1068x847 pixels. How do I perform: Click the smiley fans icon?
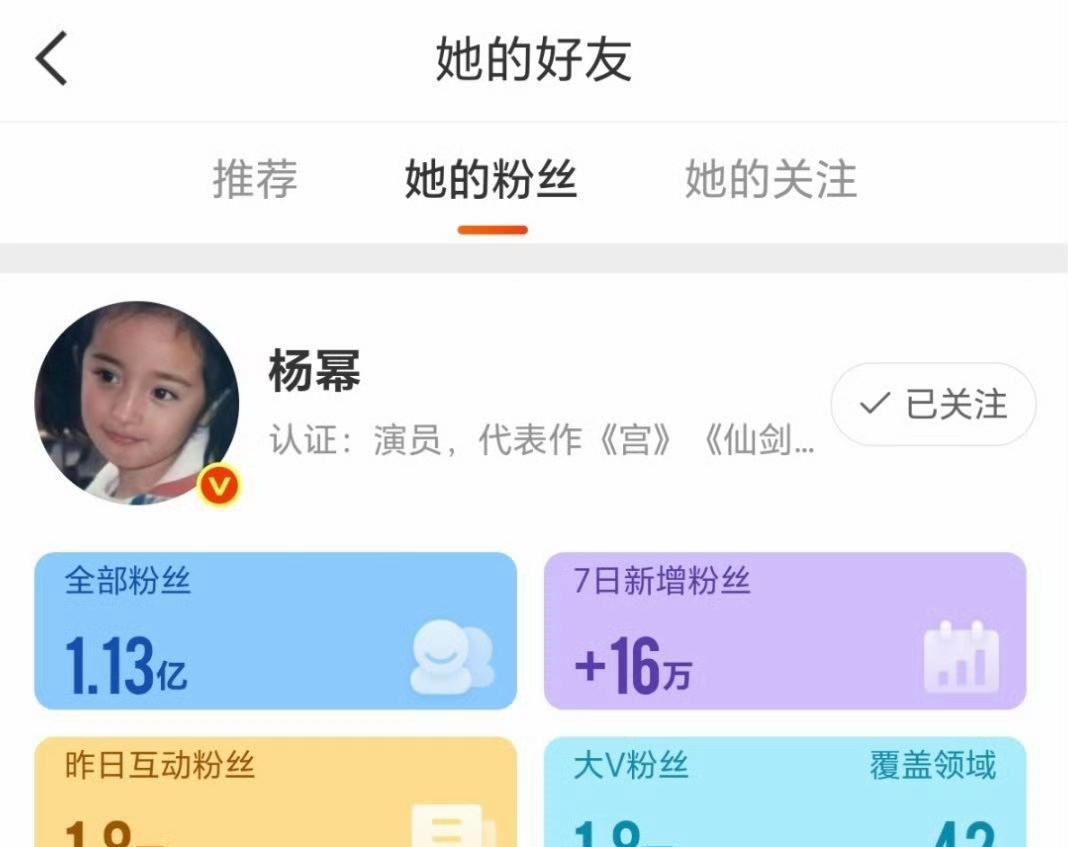click(452, 656)
